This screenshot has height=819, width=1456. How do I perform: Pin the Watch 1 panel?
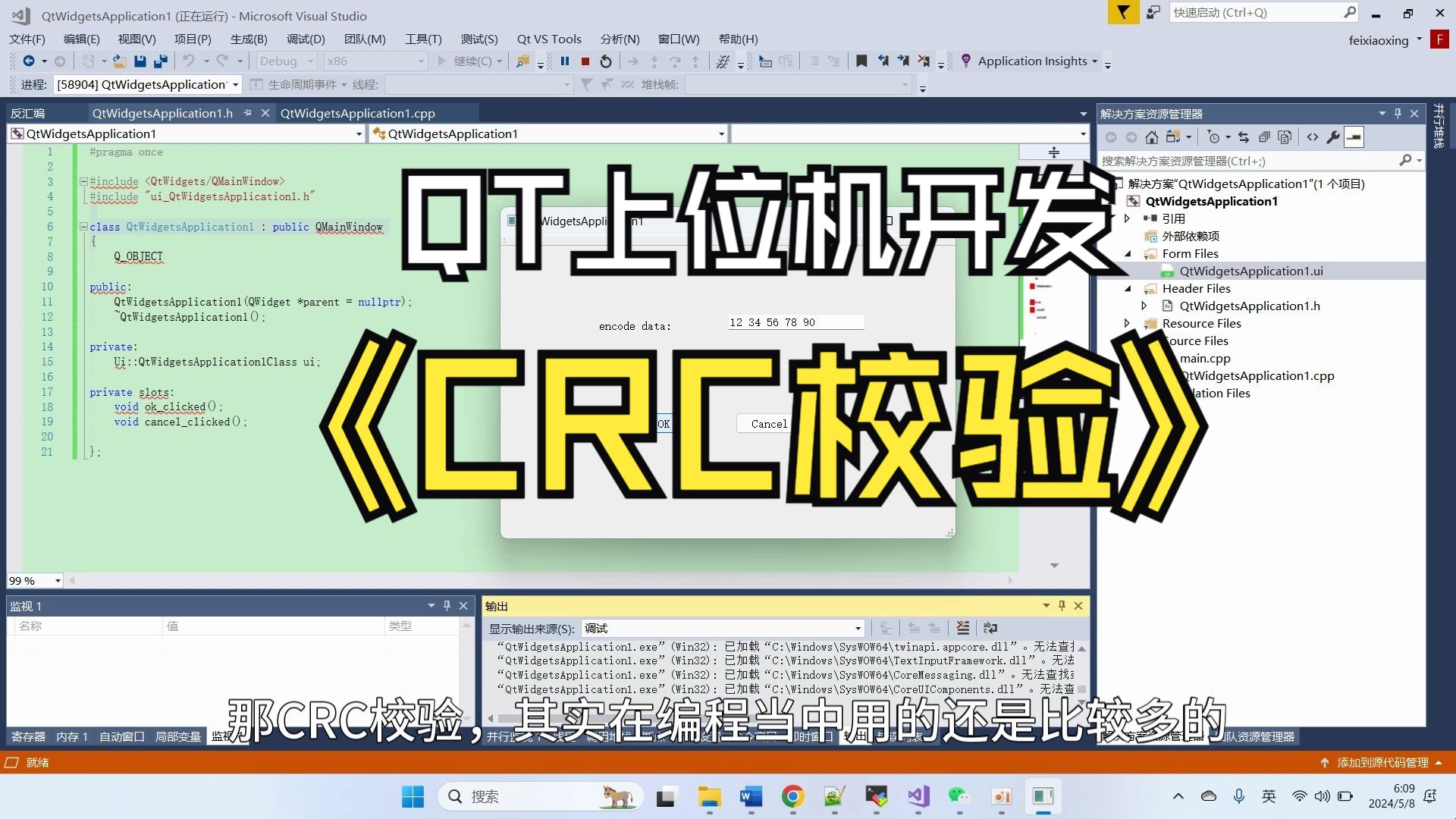[x=447, y=606]
